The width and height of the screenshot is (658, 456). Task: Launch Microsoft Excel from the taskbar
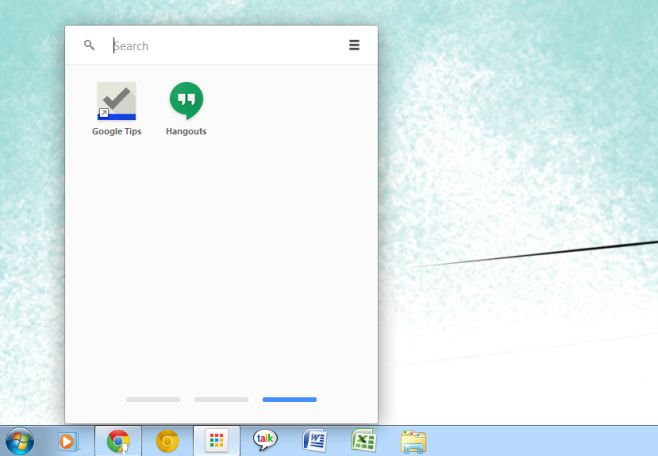(364, 440)
